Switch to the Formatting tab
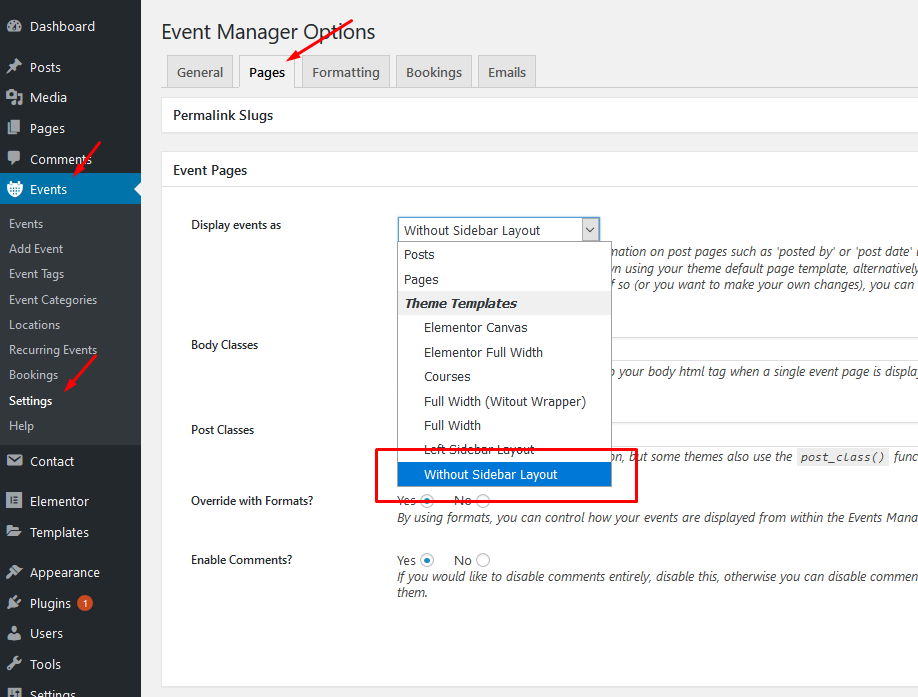Image resolution: width=918 pixels, height=697 pixels. click(x=345, y=72)
